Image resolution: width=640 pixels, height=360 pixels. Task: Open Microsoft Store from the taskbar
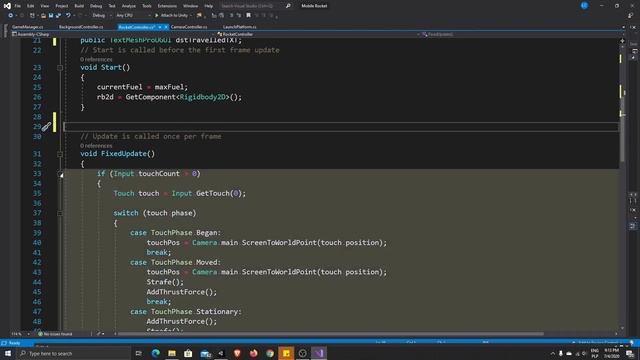click(x=188, y=353)
